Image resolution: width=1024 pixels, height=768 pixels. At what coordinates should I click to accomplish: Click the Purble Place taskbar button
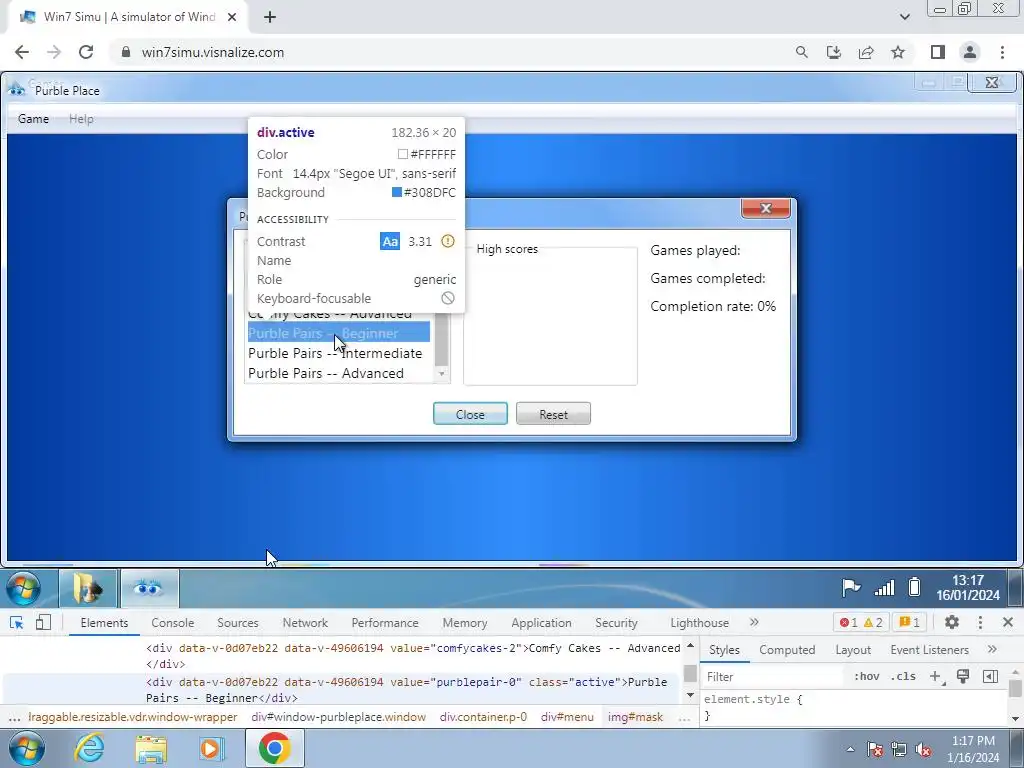[148, 588]
